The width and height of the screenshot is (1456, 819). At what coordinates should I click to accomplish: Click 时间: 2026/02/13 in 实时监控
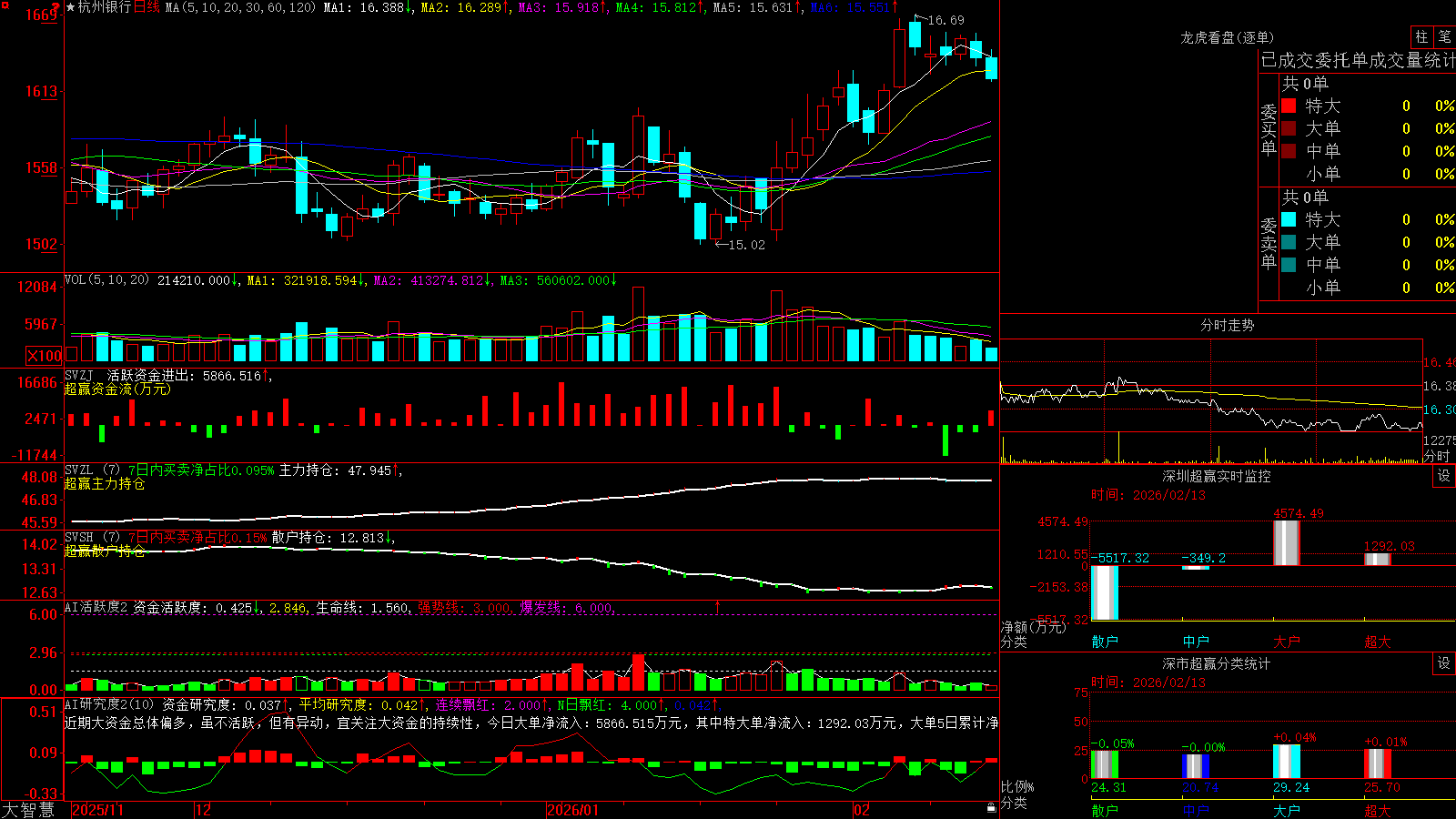(1148, 495)
